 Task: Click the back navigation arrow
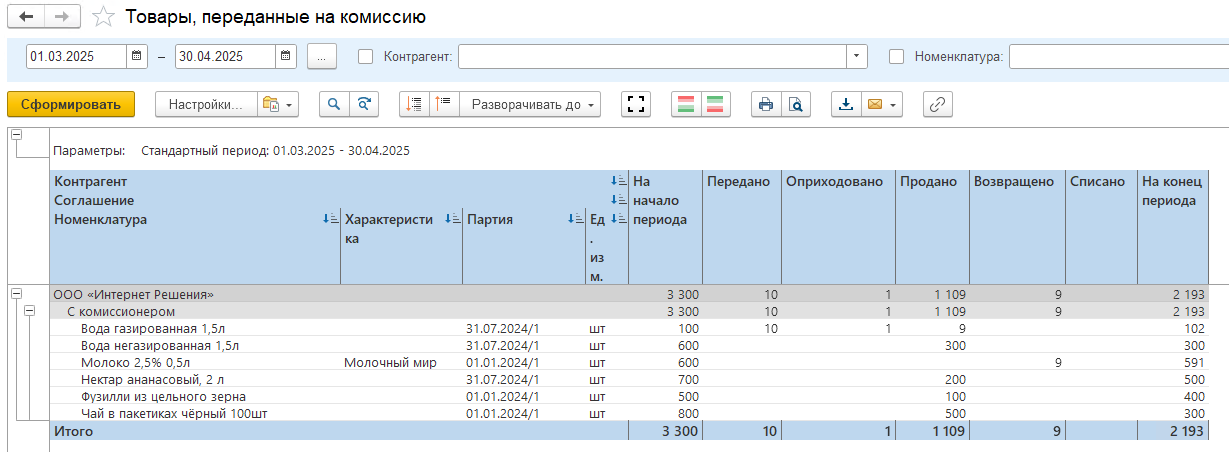point(26,17)
